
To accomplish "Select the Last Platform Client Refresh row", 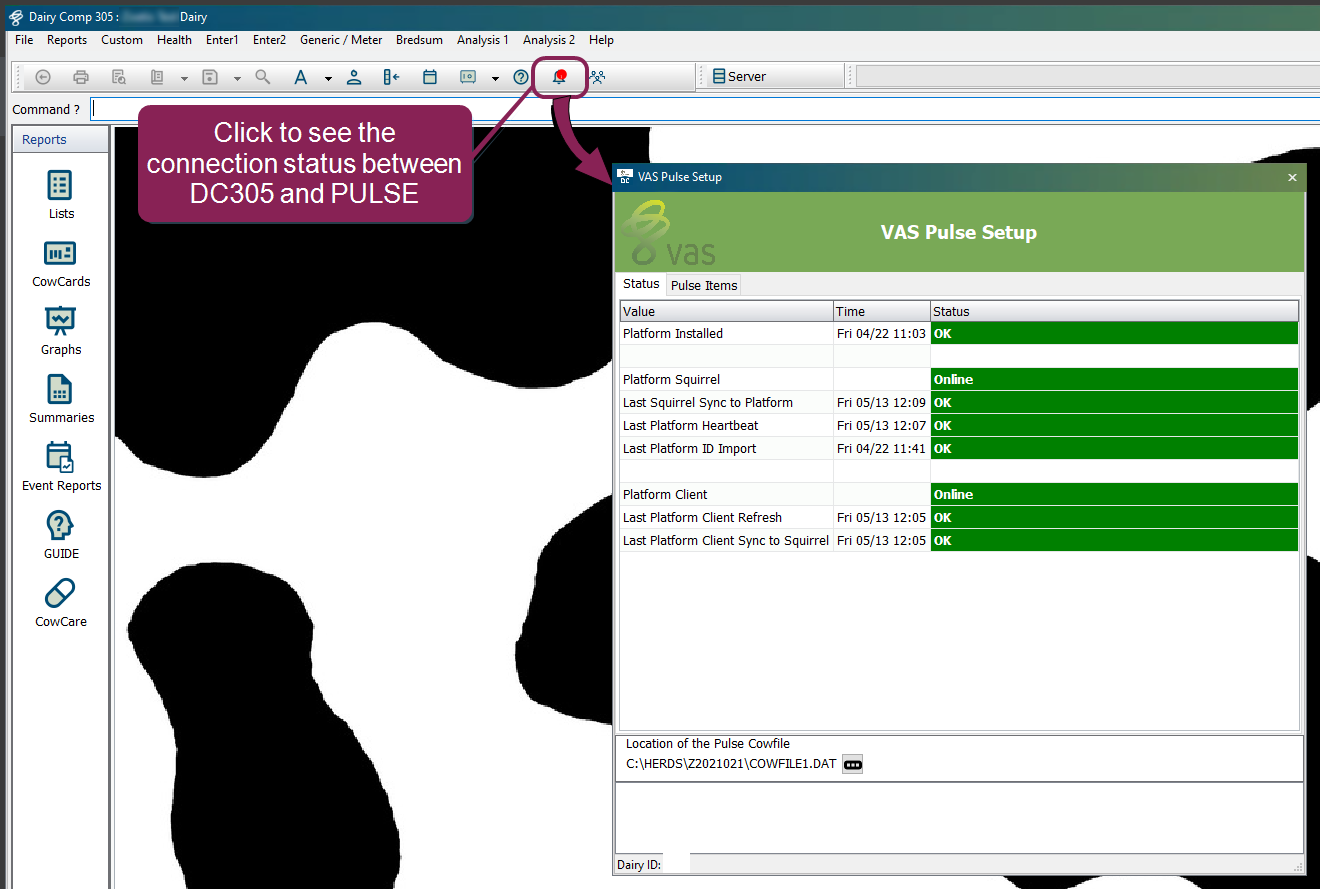I will pyautogui.click(x=959, y=517).
